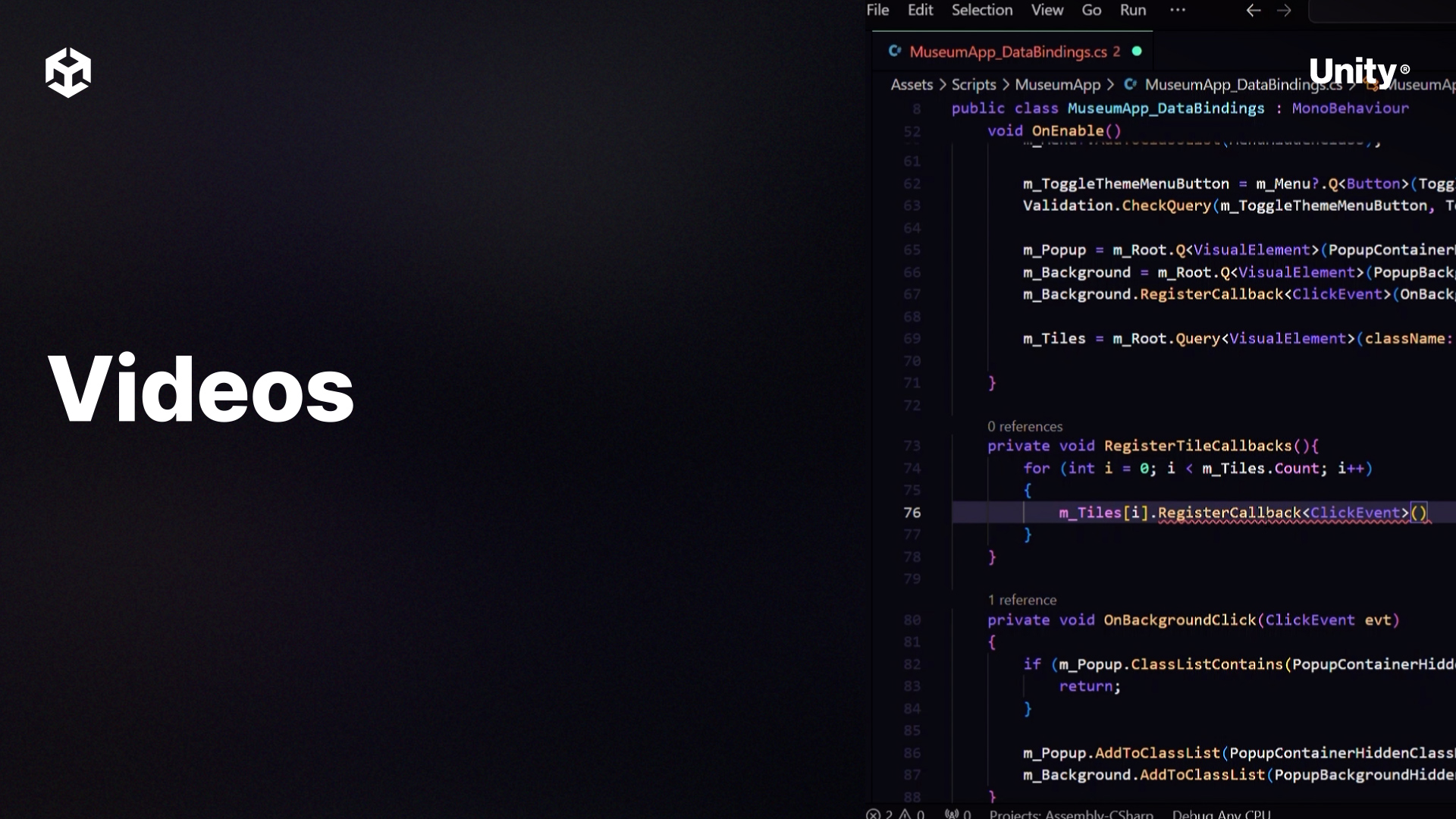Viewport: 1456px width, 819px height.
Task: Click the C# icon on the file tab
Action: tap(895, 52)
